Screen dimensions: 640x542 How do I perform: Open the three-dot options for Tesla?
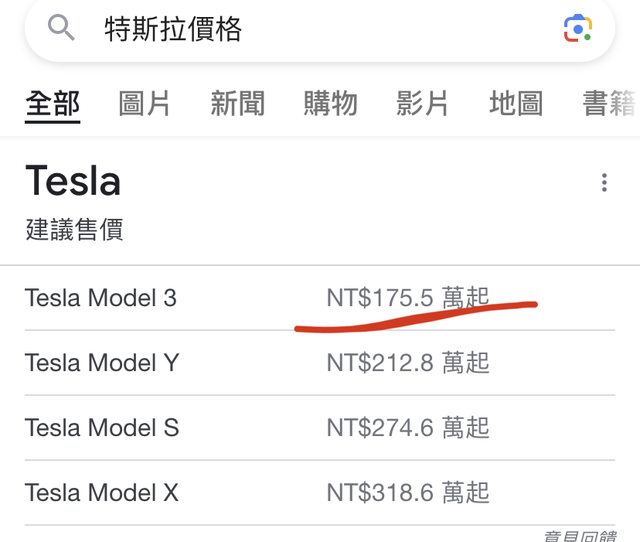(x=604, y=183)
